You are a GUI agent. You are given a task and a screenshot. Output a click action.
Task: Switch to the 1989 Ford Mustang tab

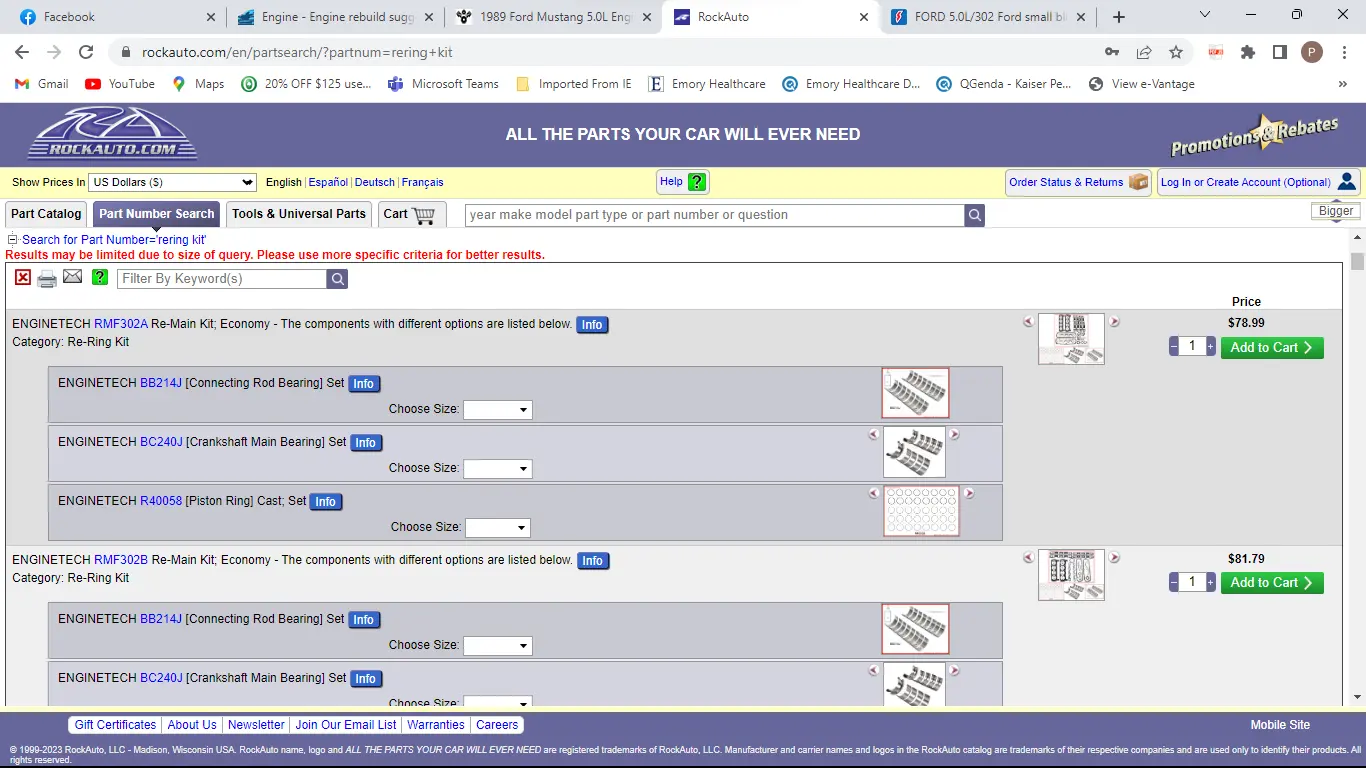(x=553, y=17)
